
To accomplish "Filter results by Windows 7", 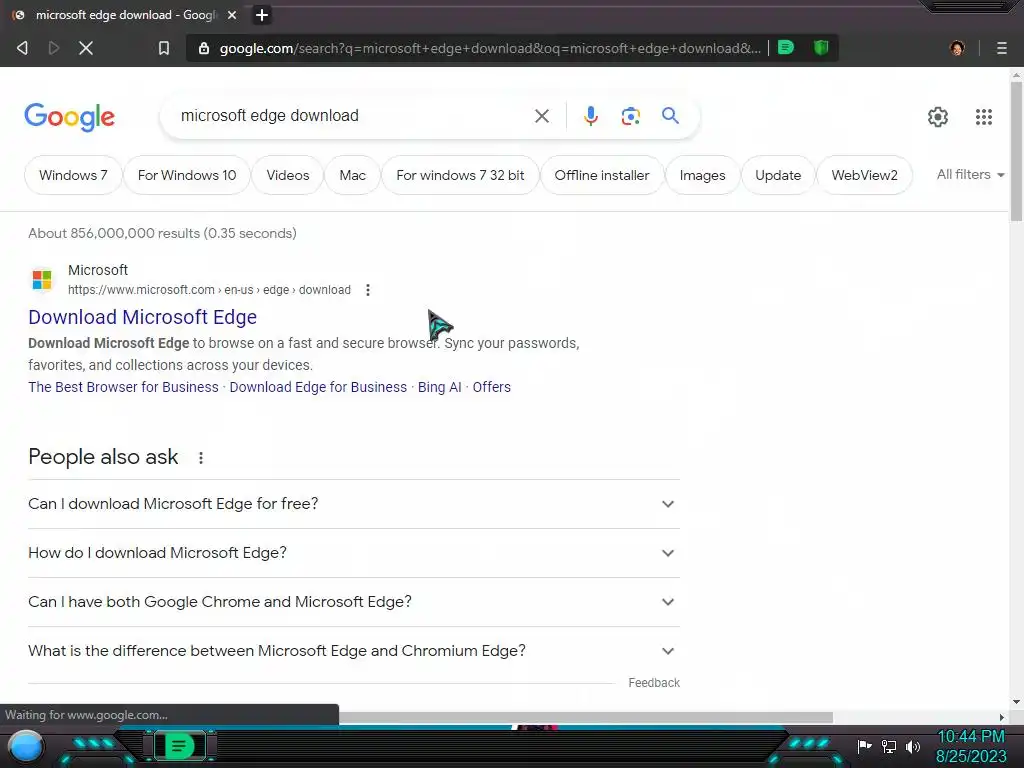I will click(73, 175).
